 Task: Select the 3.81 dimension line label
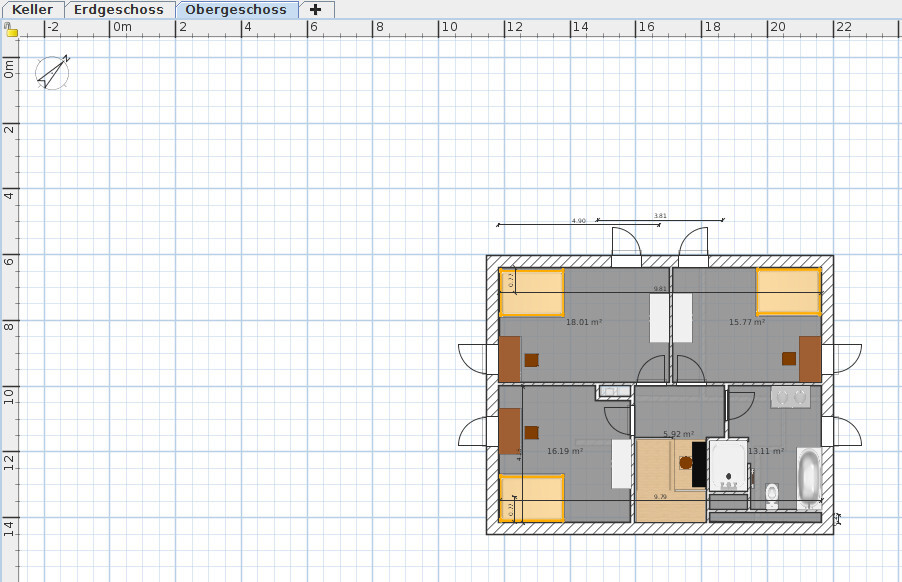660,215
